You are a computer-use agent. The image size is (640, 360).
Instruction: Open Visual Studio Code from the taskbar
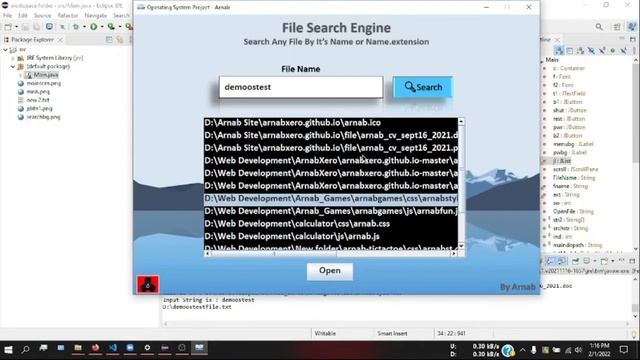(x=113, y=348)
